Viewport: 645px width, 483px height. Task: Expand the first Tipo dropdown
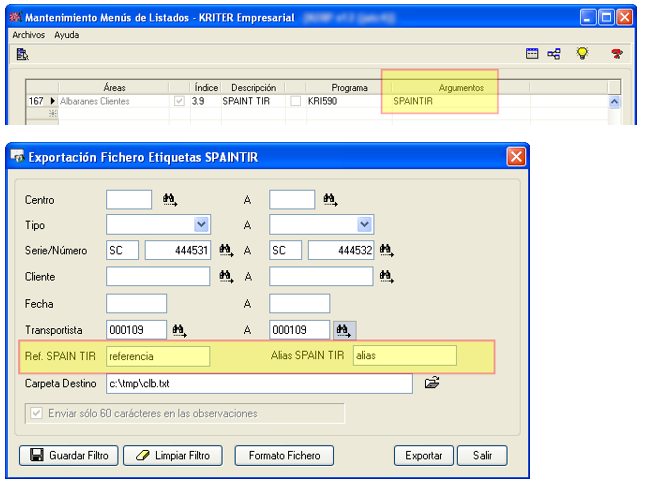[201, 225]
